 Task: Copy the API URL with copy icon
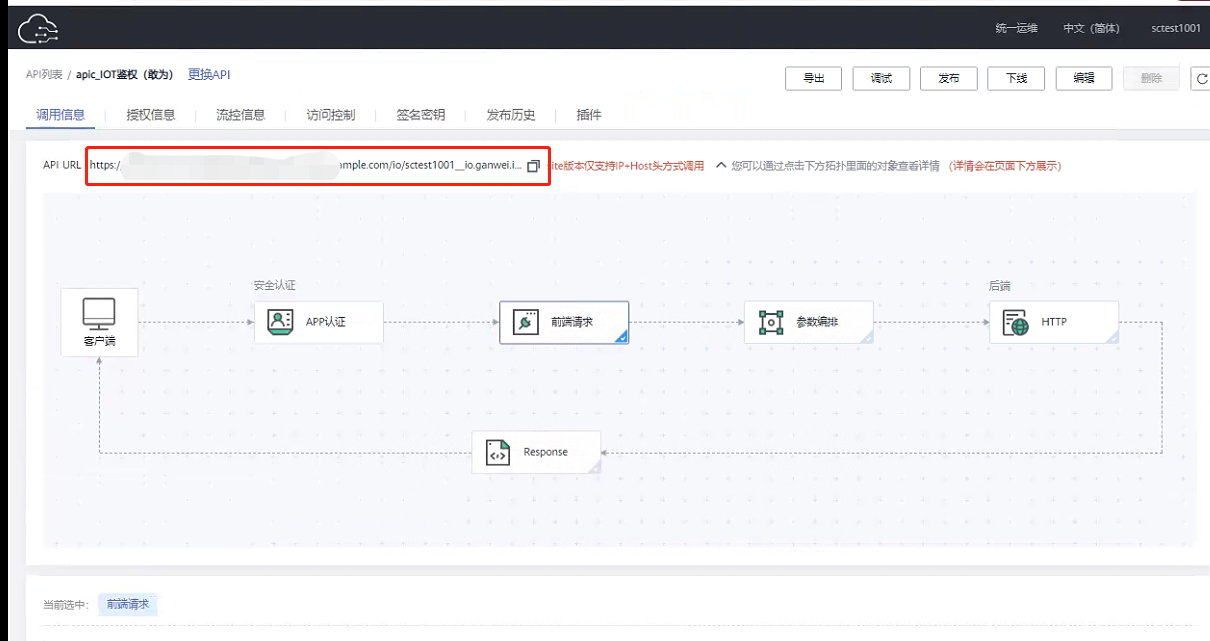pos(533,166)
